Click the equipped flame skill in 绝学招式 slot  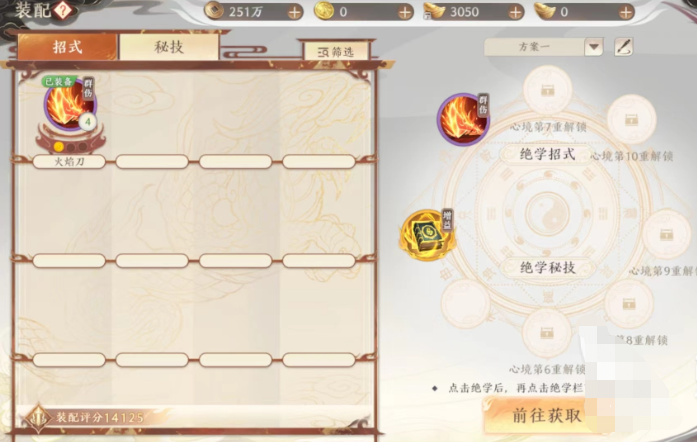463,119
